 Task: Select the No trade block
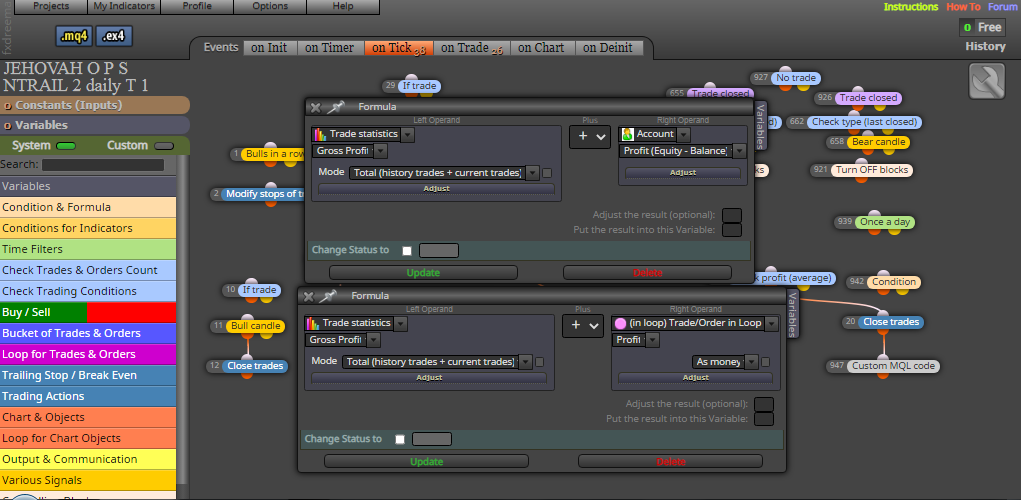pyautogui.click(x=795, y=78)
